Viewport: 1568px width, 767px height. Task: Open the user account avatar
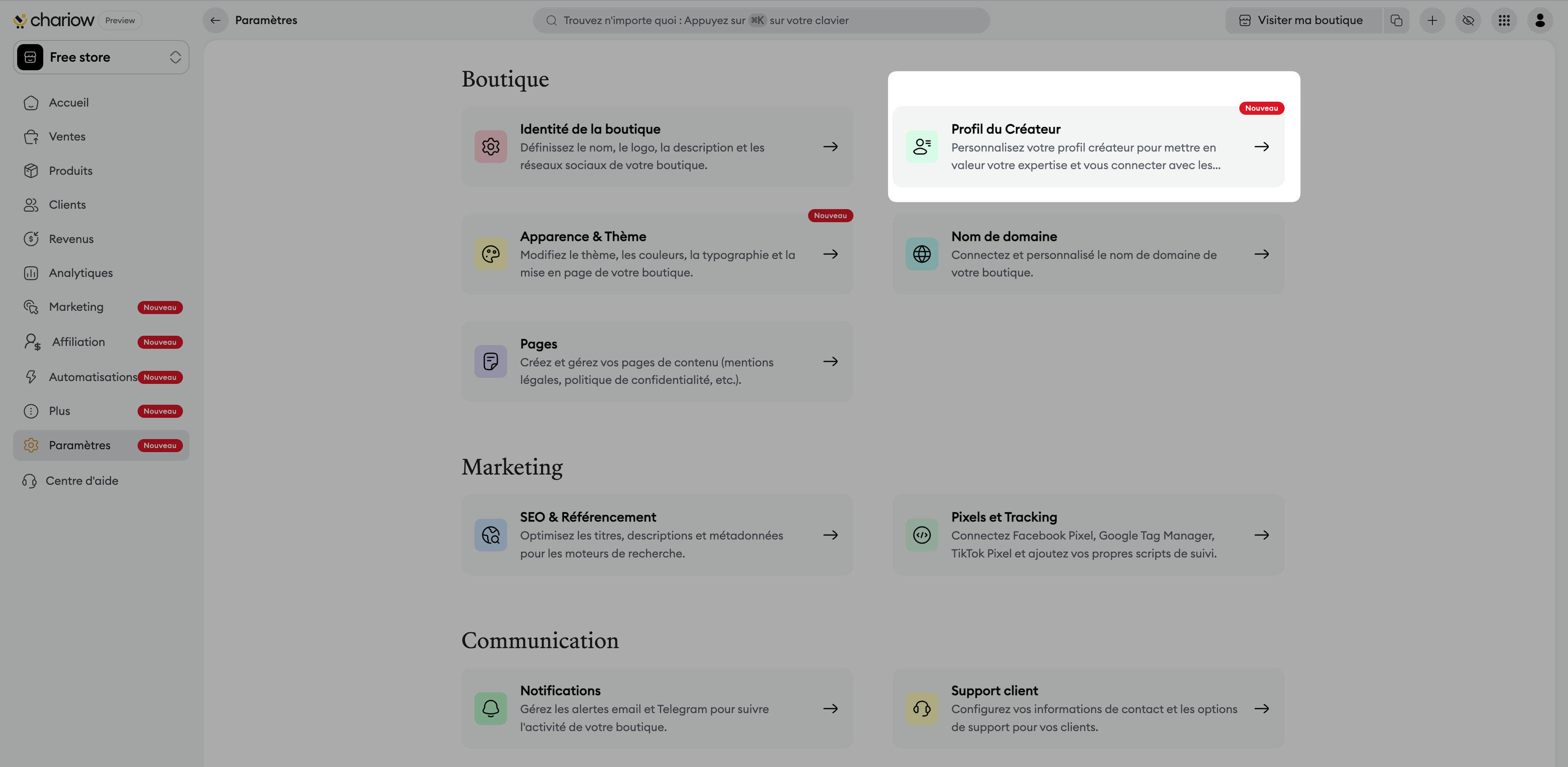[1539, 20]
